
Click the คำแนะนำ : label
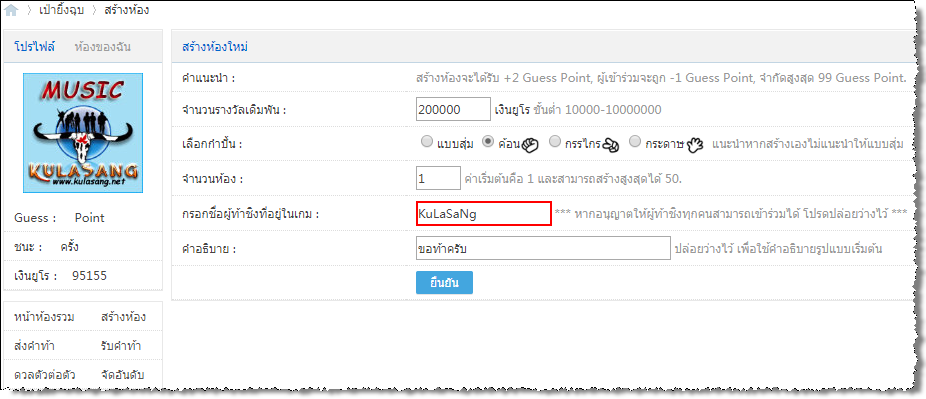pos(209,78)
